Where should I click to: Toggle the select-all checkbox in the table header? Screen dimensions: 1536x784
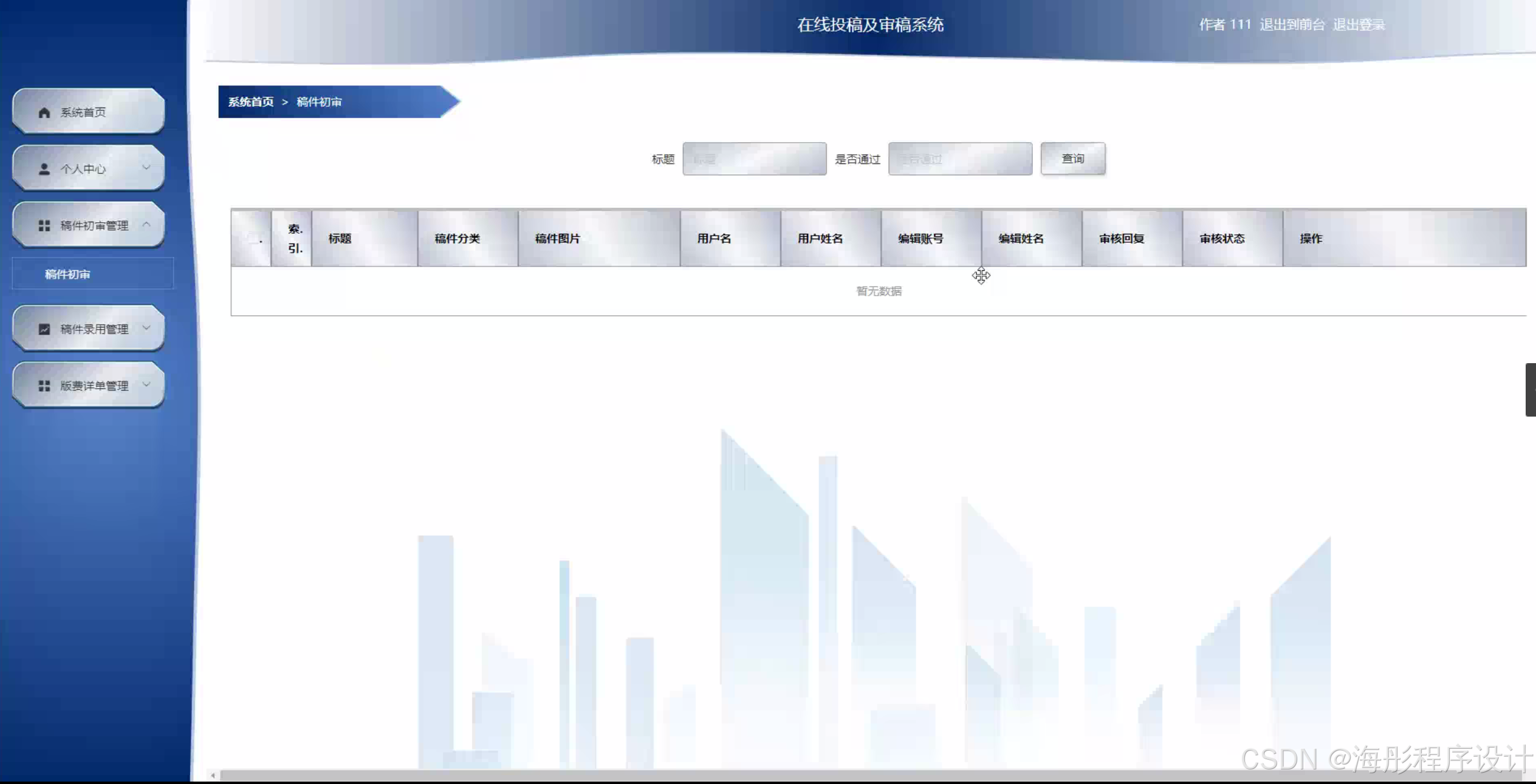pyautogui.click(x=253, y=238)
